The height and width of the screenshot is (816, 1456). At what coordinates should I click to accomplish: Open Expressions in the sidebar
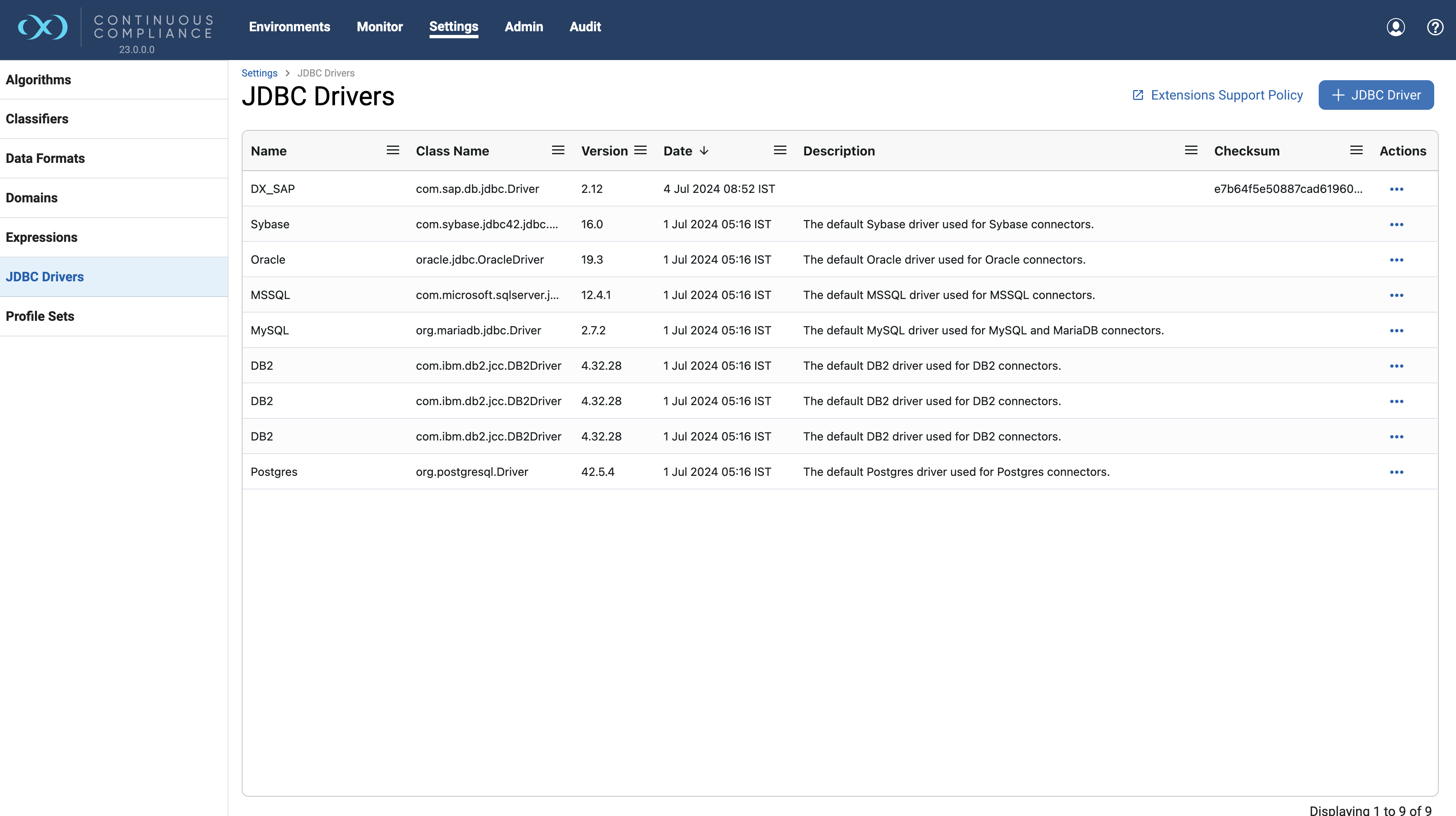pos(113,237)
